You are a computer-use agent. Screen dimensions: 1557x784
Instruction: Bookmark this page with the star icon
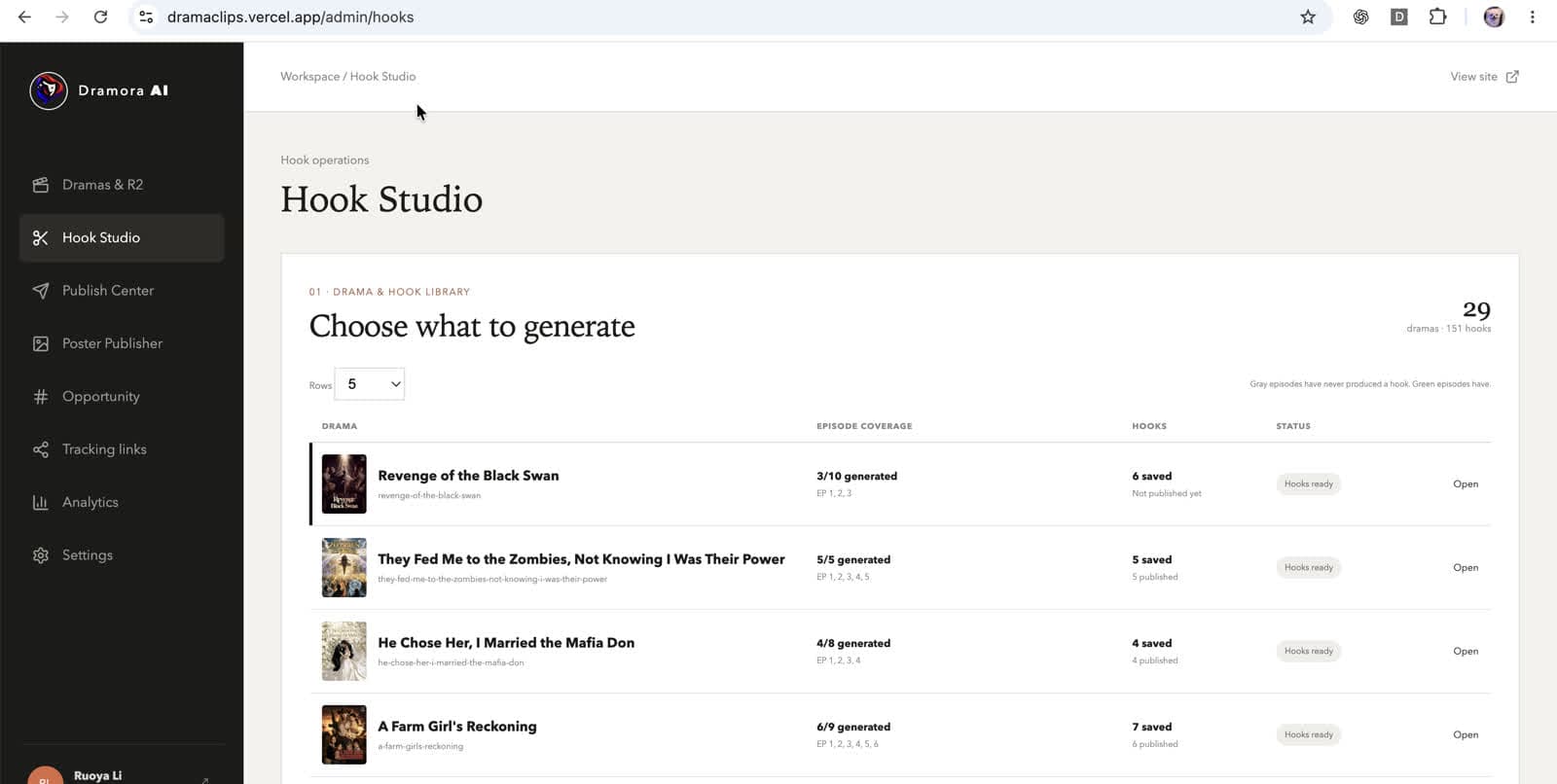pyautogui.click(x=1308, y=17)
